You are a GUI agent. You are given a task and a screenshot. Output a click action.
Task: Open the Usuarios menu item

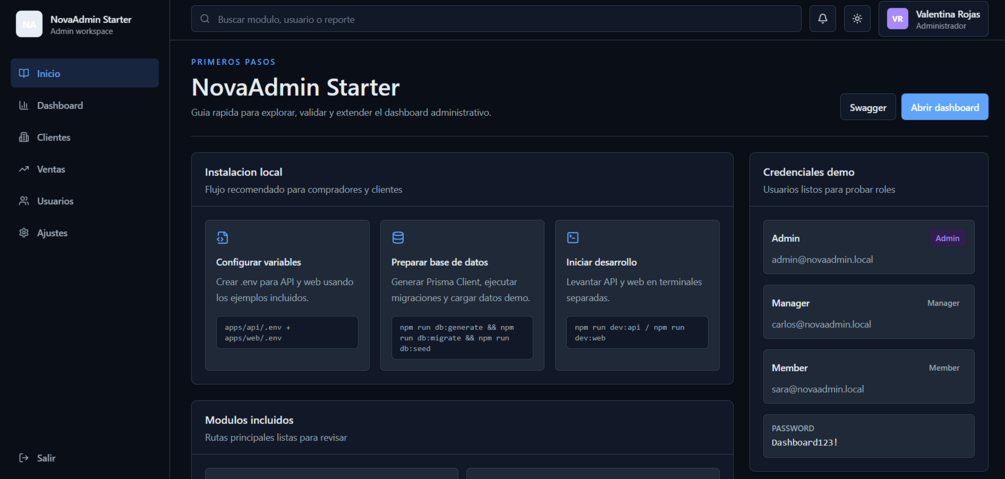tap(85, 201)
